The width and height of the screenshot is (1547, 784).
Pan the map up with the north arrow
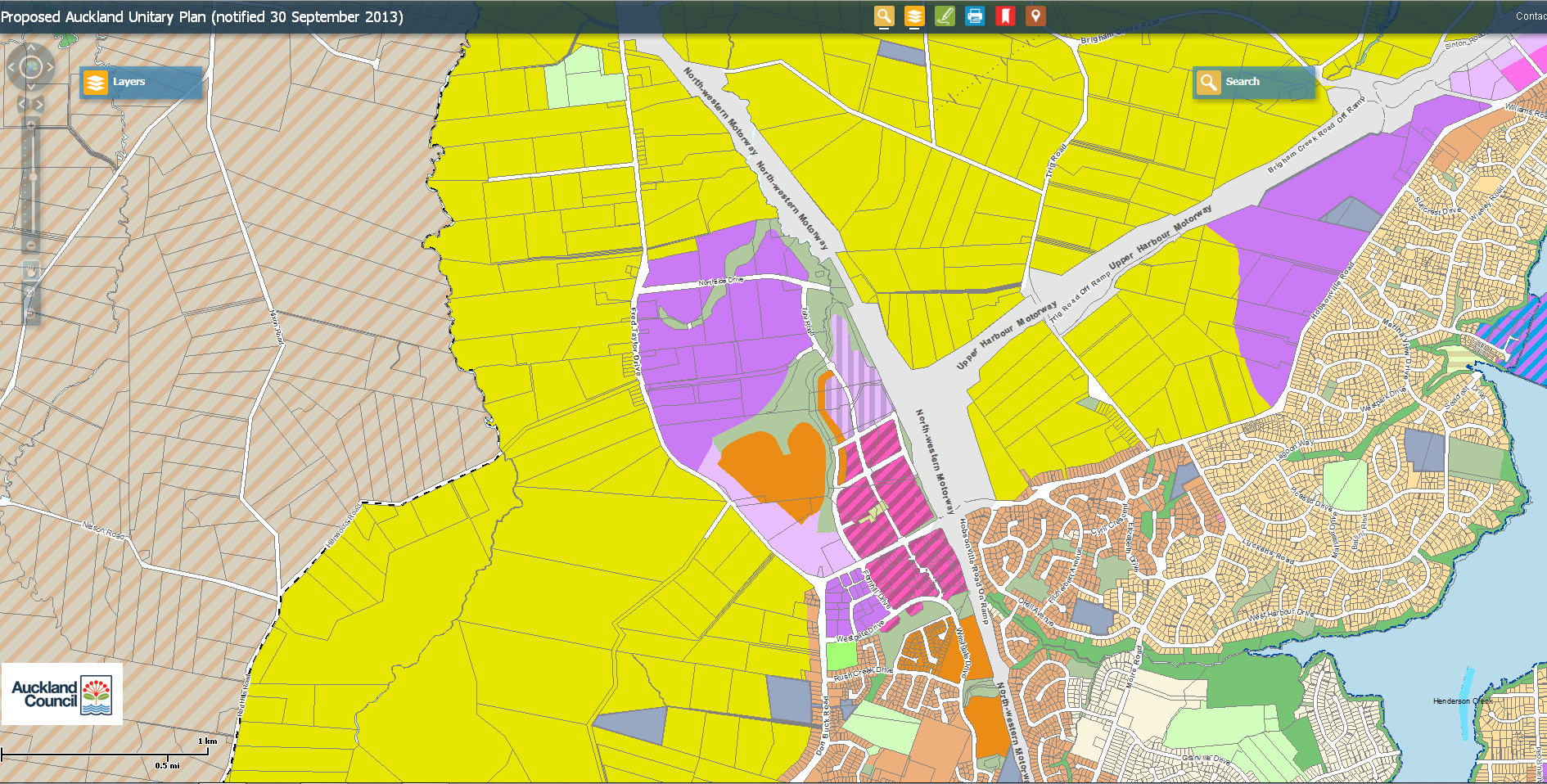pos(31,47)
